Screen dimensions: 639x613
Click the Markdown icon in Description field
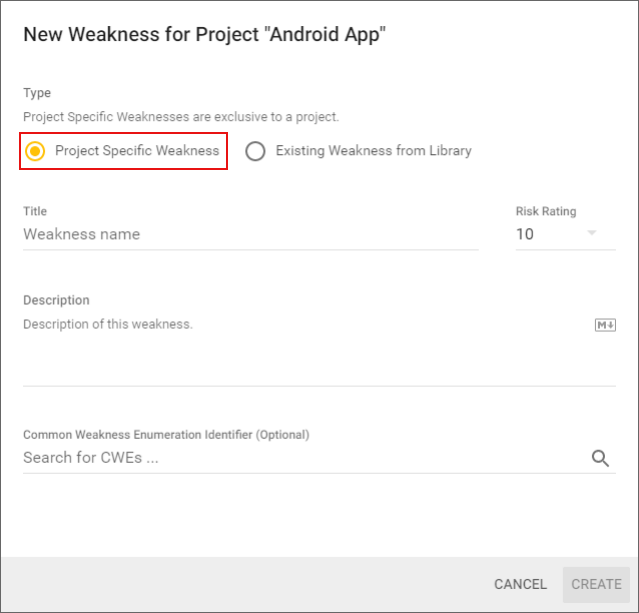(x=605, y=325)
